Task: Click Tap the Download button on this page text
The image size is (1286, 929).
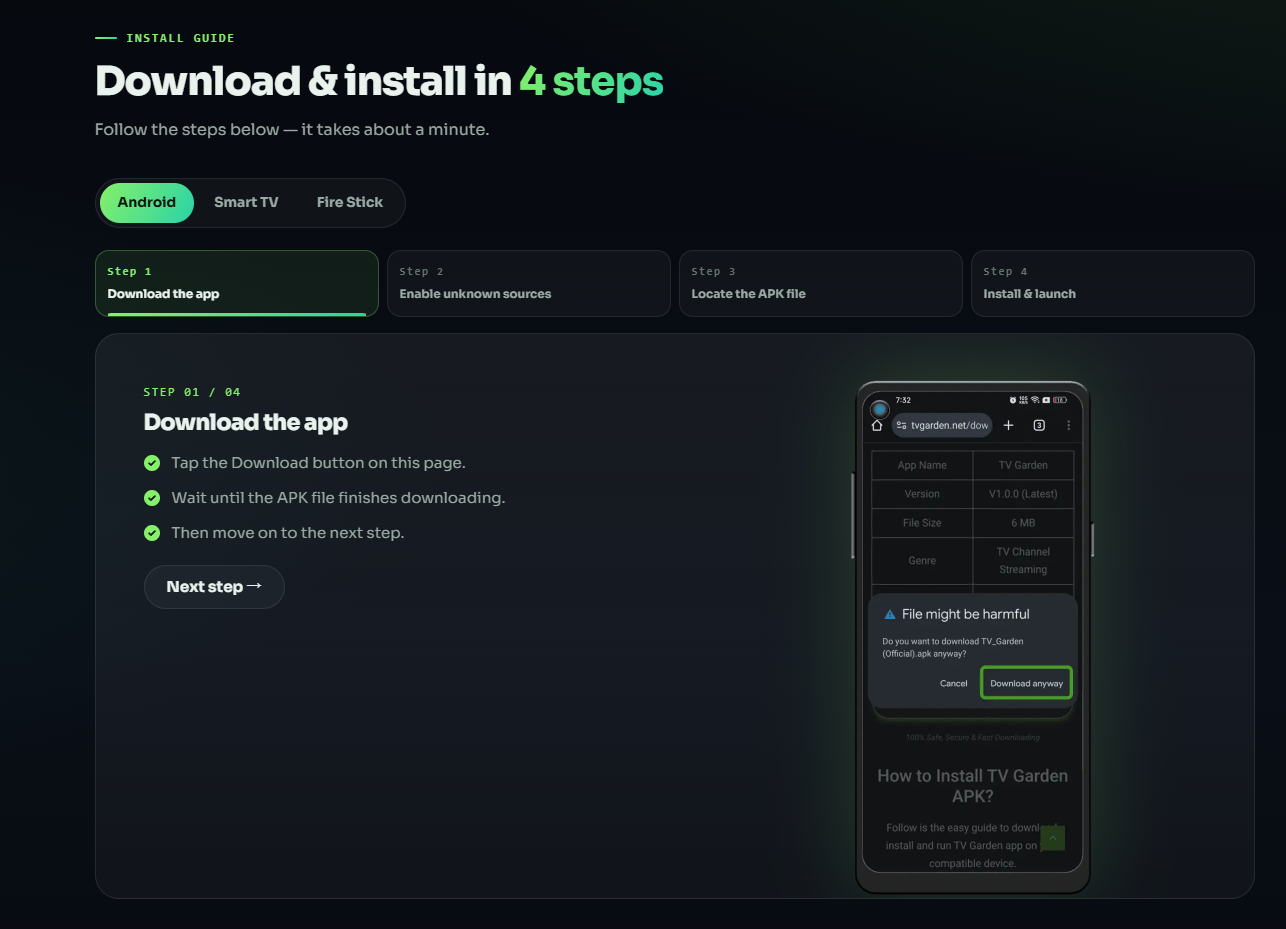Action: (318, 463)
